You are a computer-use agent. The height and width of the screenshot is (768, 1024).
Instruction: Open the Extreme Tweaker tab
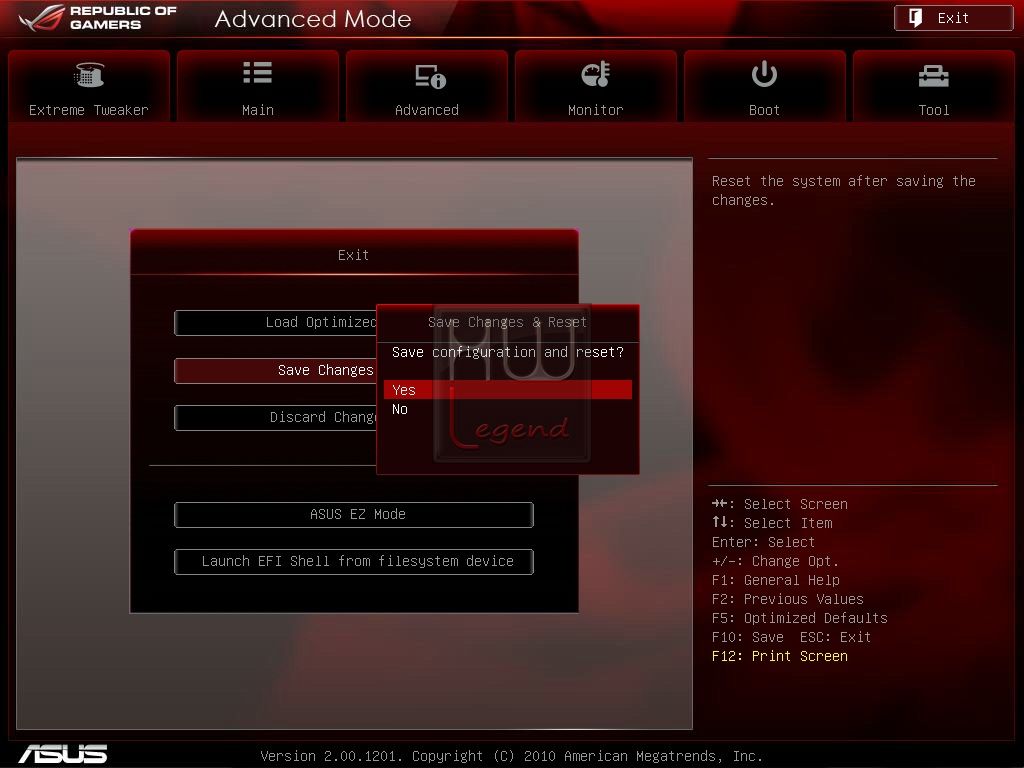[x=89, y=86]
